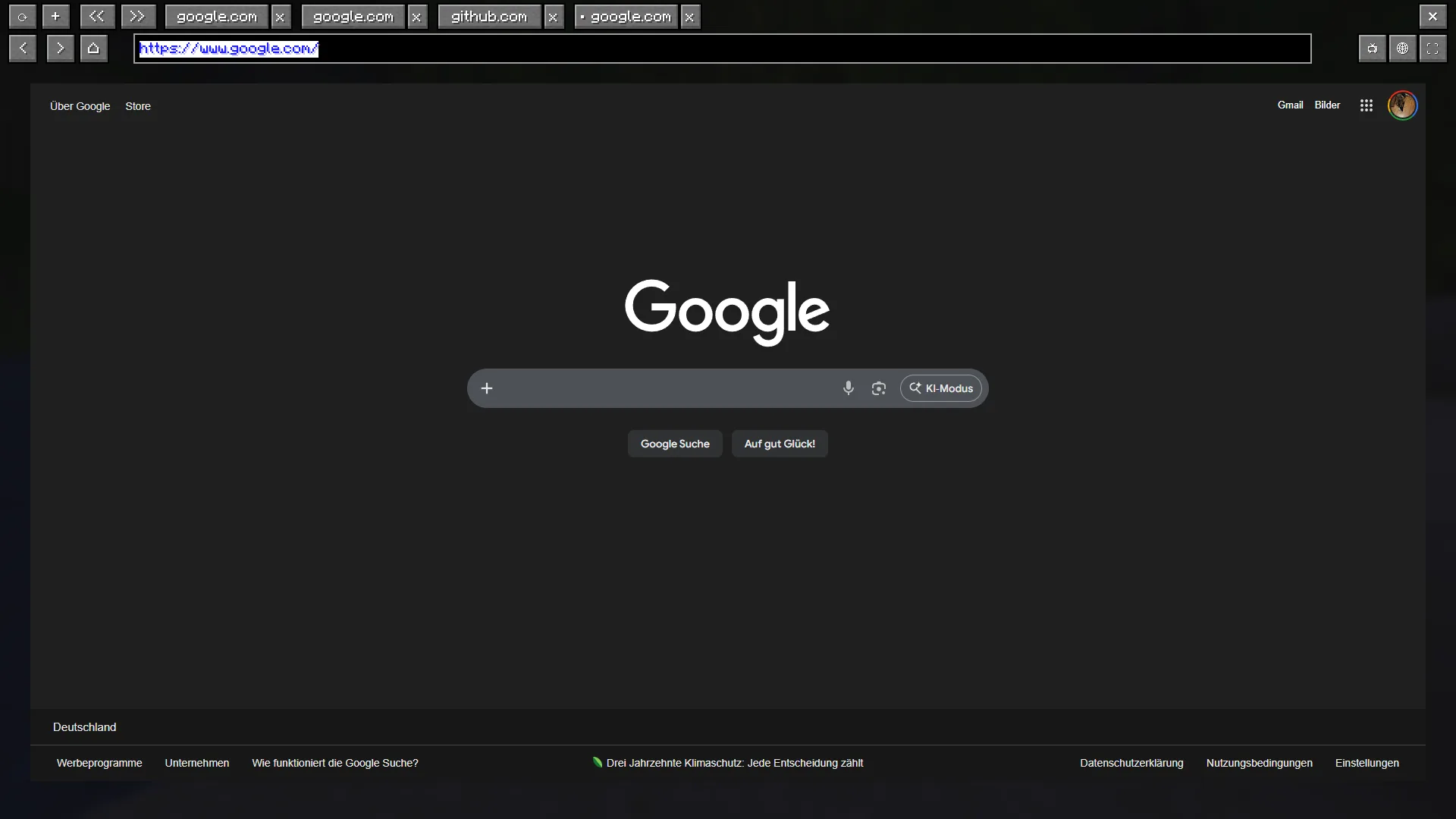Click the plus icon inside the search box

[487, 388]
